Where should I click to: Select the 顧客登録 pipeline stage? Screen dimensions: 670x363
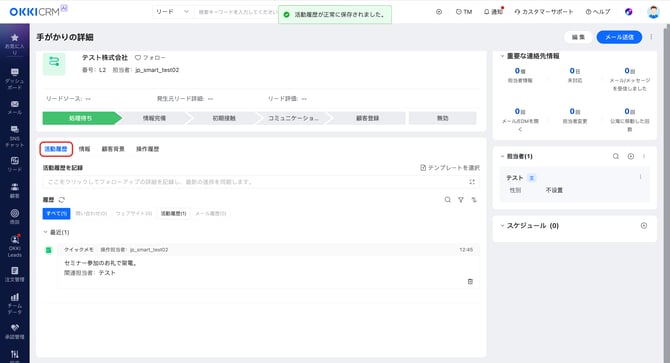pos(367,118)
